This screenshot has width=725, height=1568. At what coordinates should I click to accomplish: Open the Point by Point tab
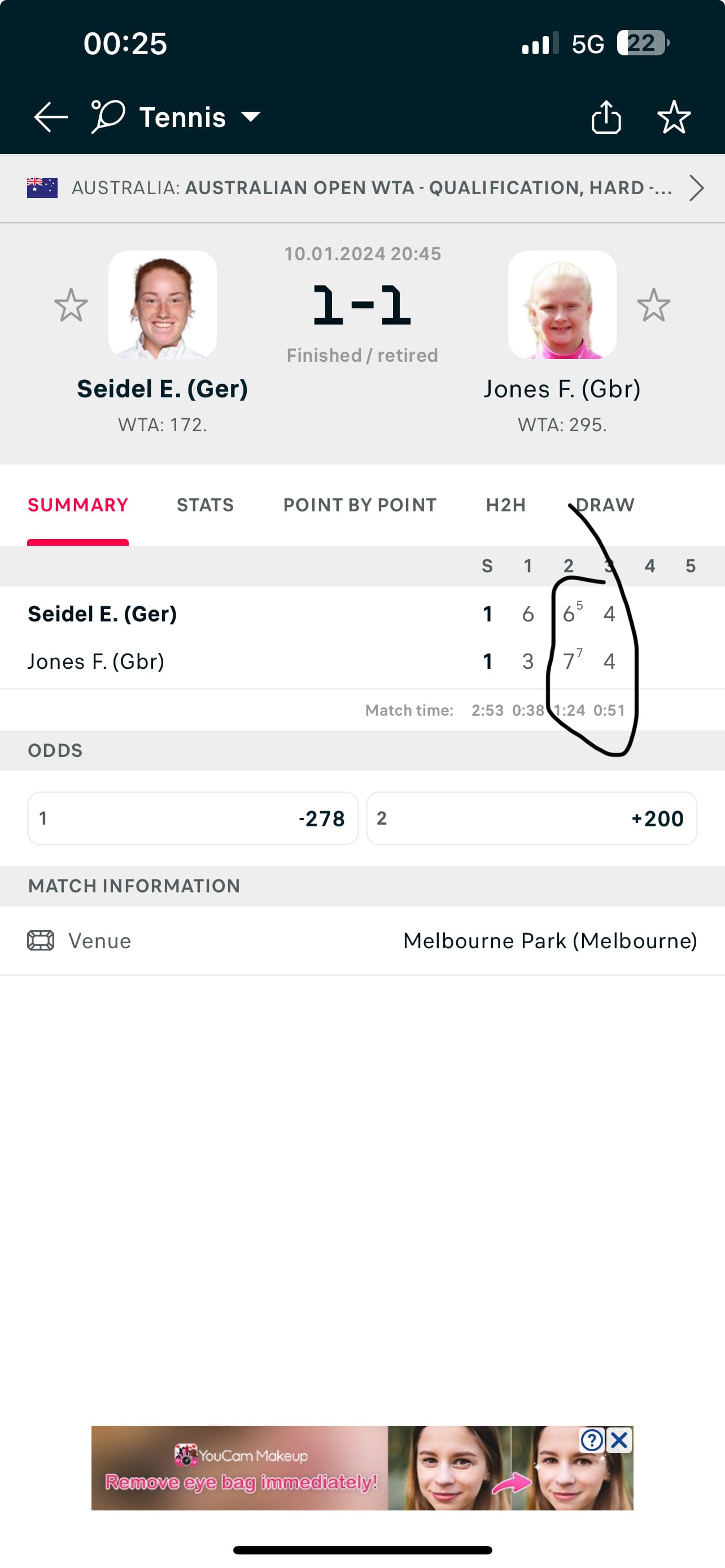360,505
